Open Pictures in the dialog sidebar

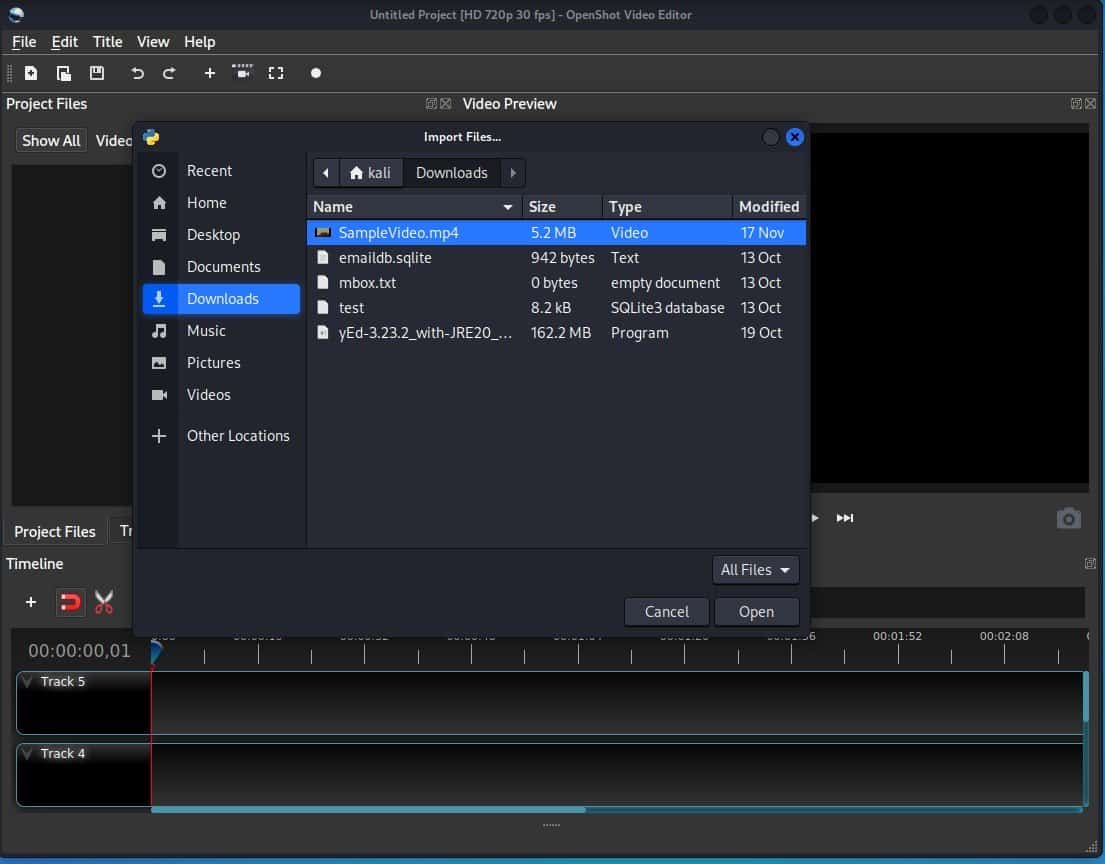221,363
